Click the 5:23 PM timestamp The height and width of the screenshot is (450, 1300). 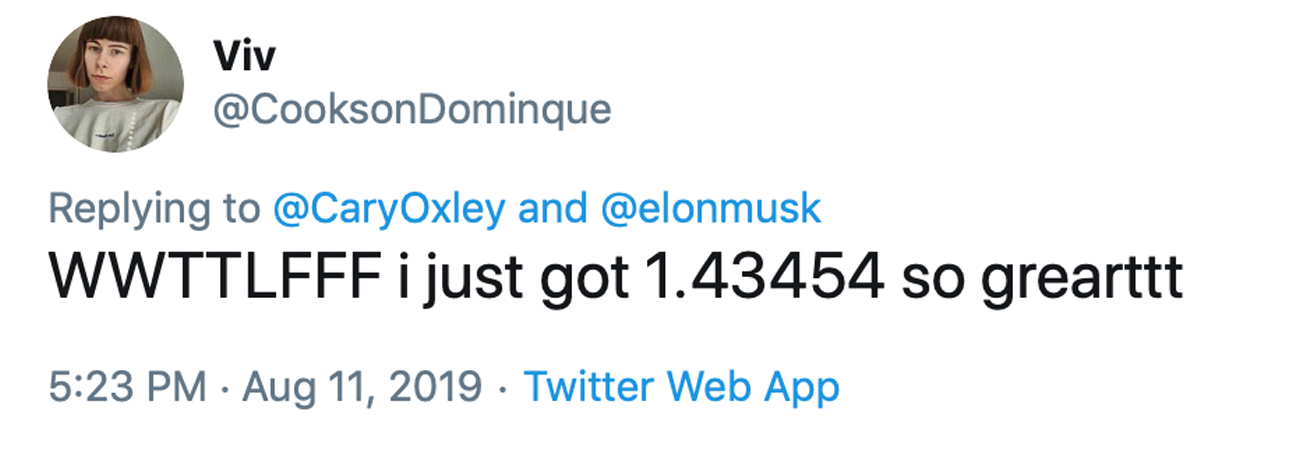pos(128,386)
